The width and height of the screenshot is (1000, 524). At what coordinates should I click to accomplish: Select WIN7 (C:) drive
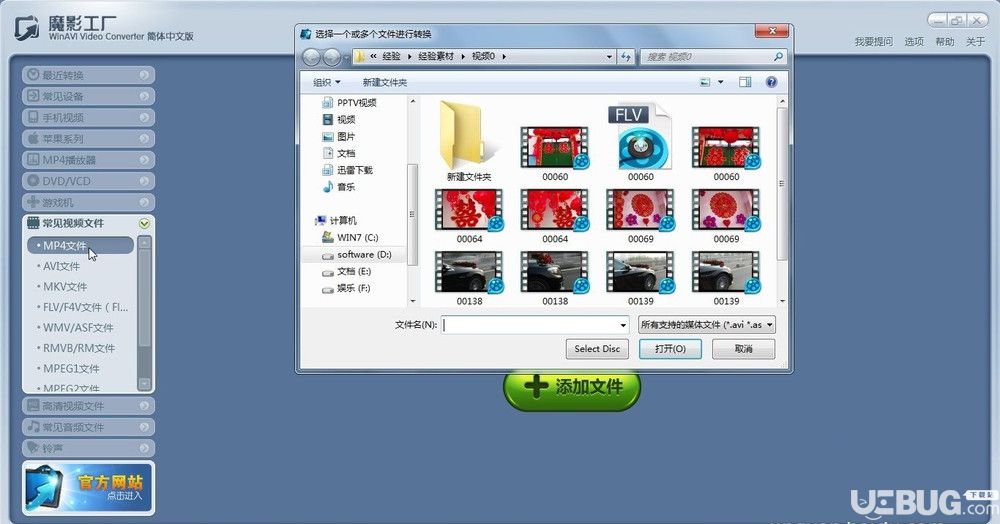point(350,237)
